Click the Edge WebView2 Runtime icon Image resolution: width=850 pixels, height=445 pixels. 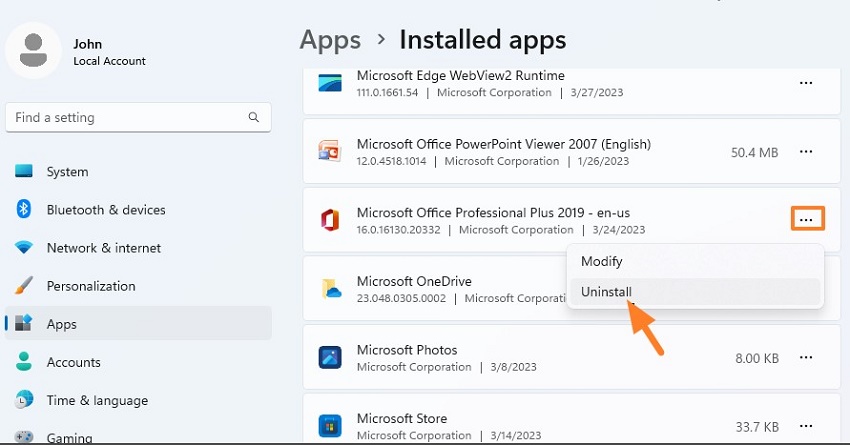click(331, 84)
